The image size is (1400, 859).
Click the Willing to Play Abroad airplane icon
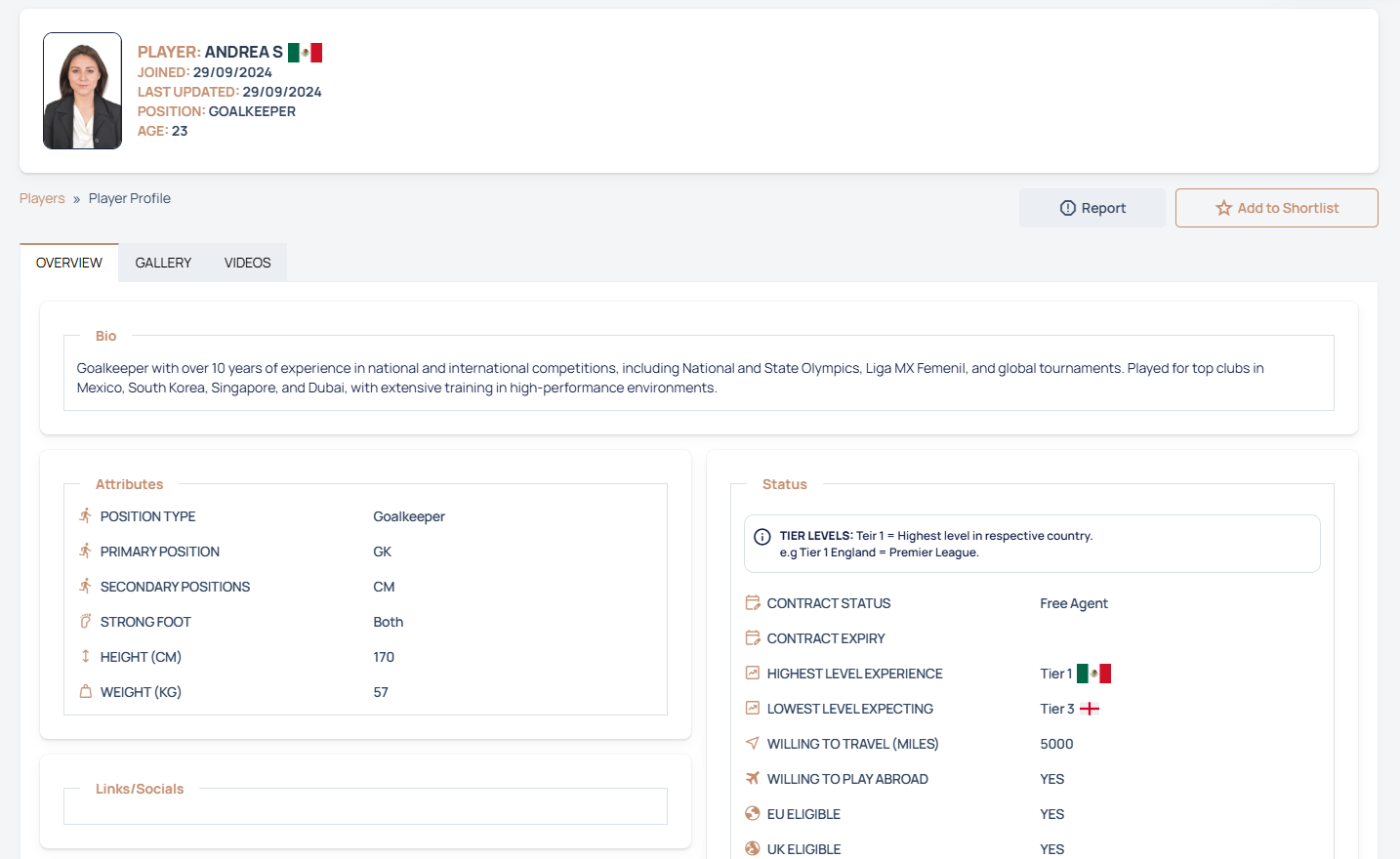(x=753, y=778)
